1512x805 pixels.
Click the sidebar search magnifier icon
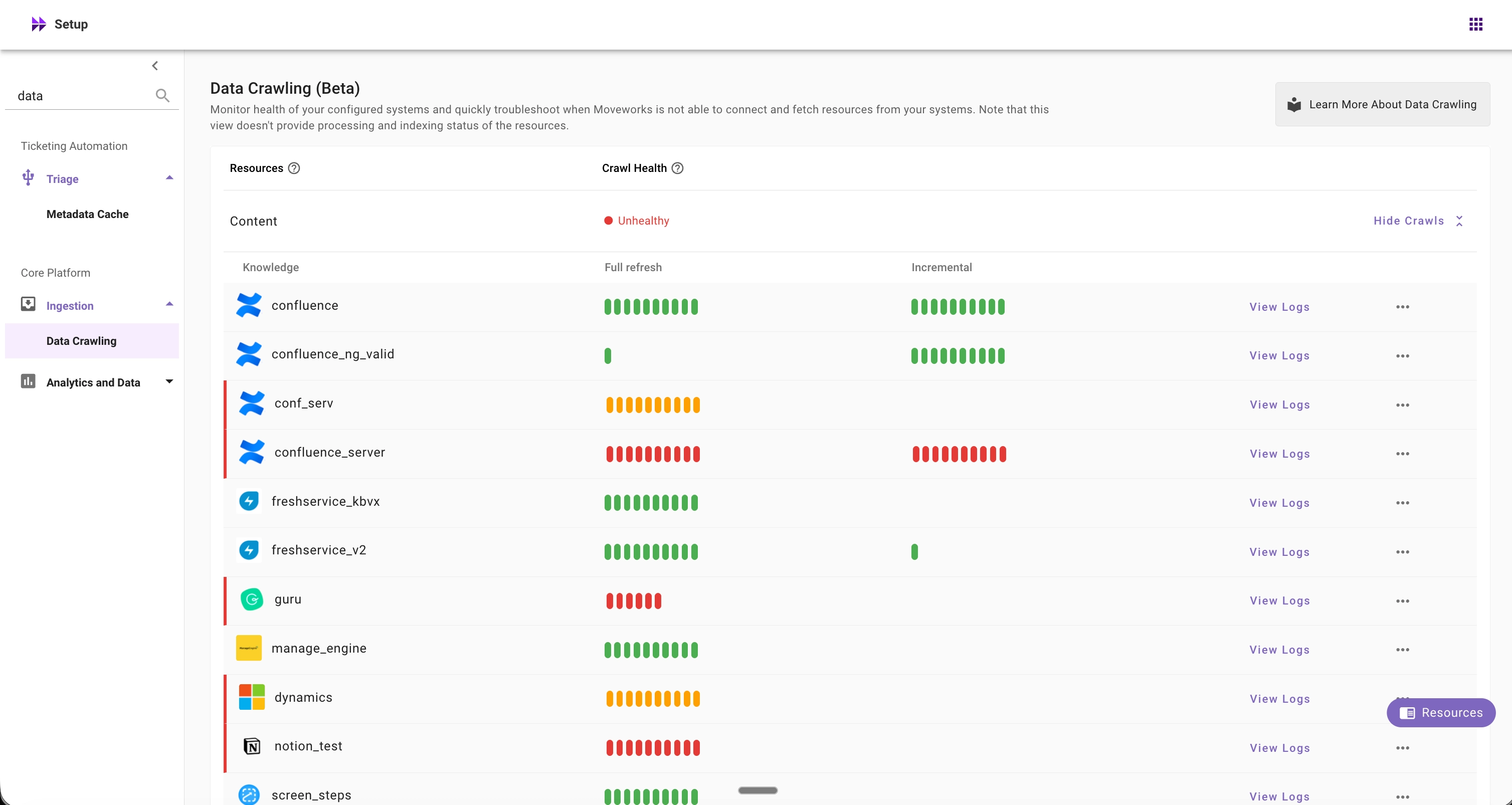pos(162,96)
